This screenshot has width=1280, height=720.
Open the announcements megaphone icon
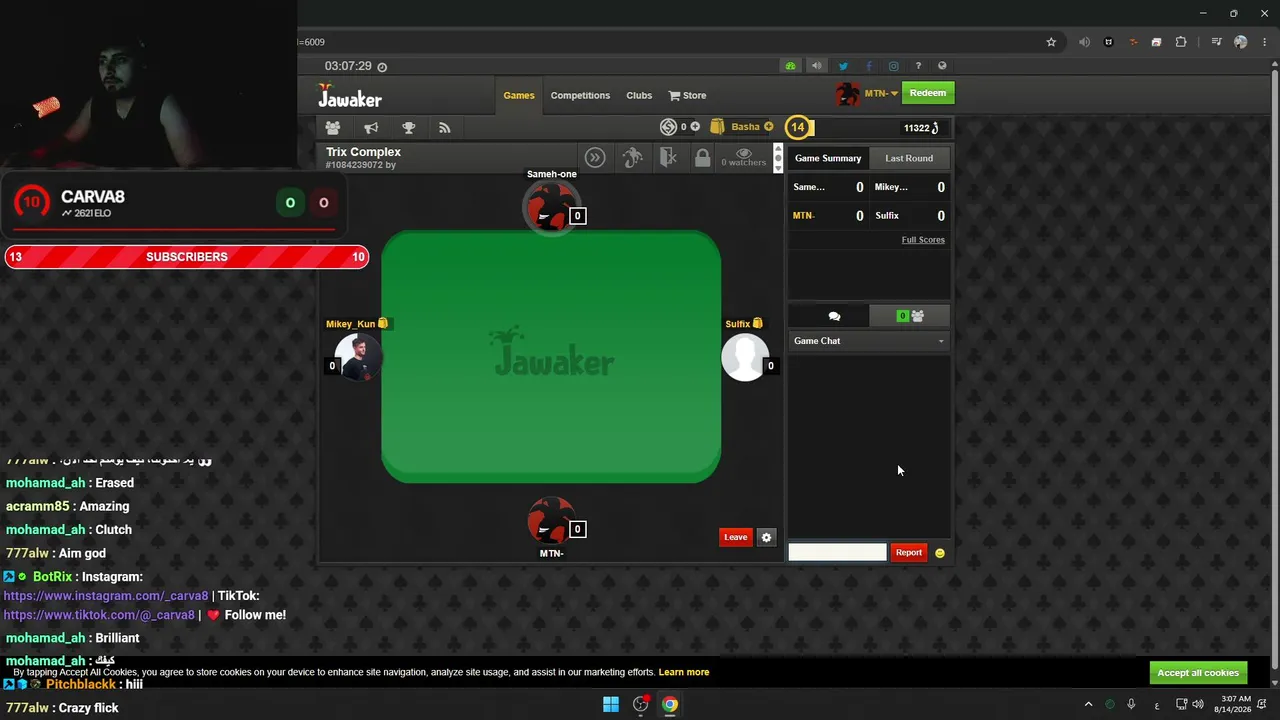pyautogui.click(x=371, y=128)
